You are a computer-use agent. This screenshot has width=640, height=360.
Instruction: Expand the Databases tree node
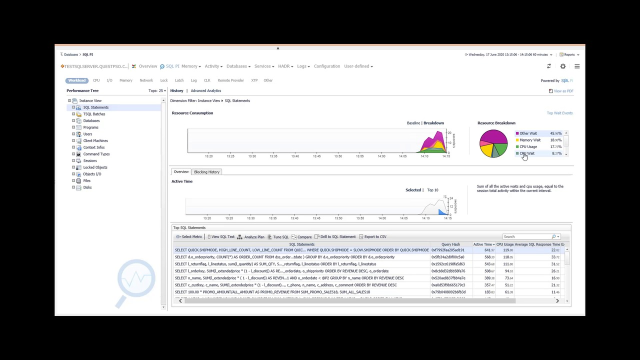tap(73, 121)
